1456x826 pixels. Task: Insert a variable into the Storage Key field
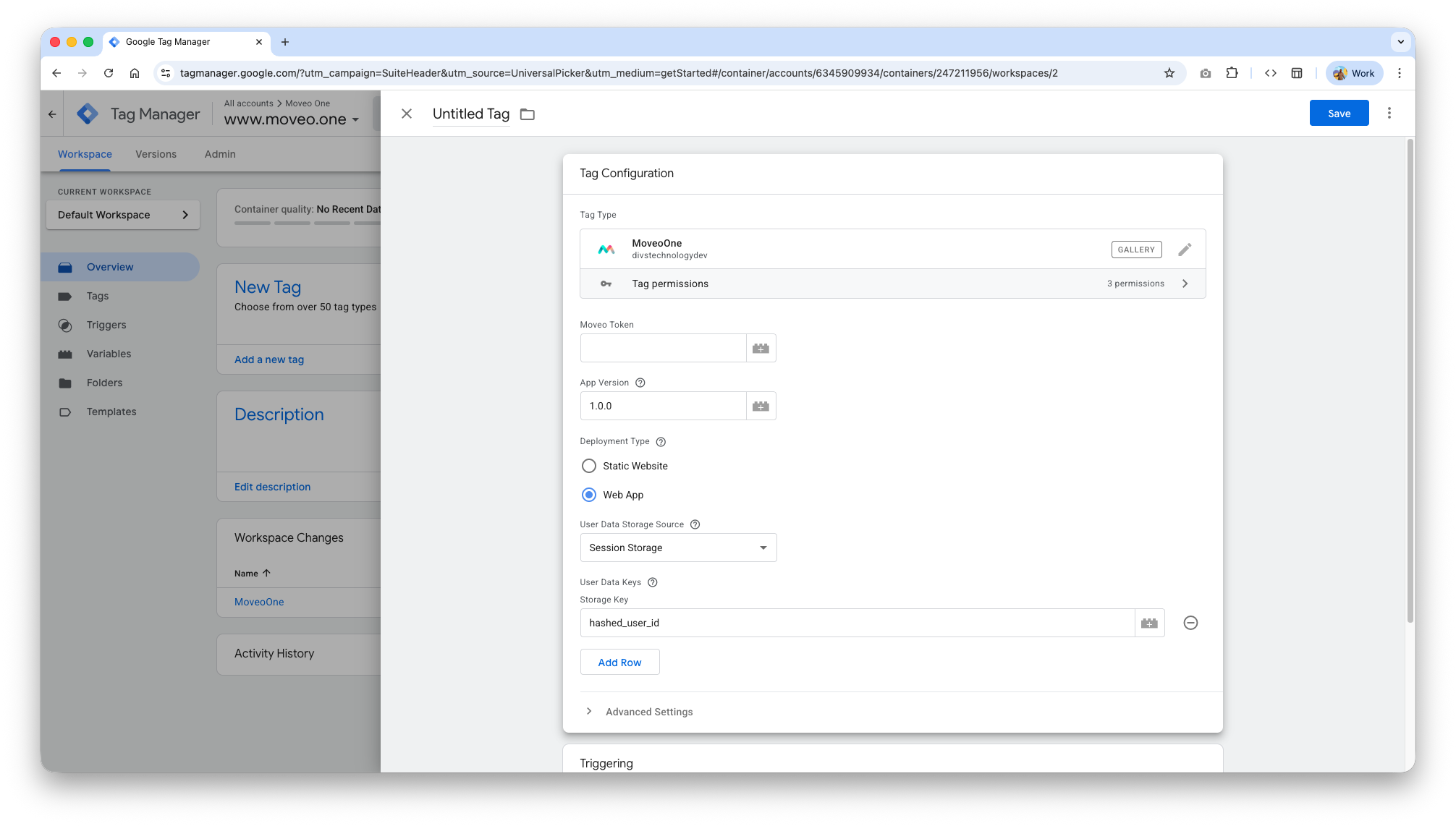pyautogui.click(x=1149, y=623)
